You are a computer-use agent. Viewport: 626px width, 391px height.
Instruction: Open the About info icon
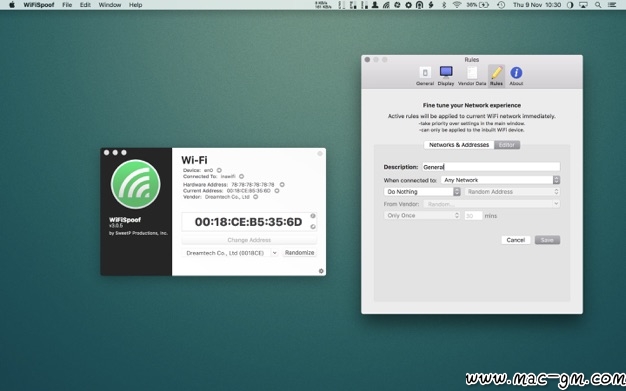[x=516, y=73]
